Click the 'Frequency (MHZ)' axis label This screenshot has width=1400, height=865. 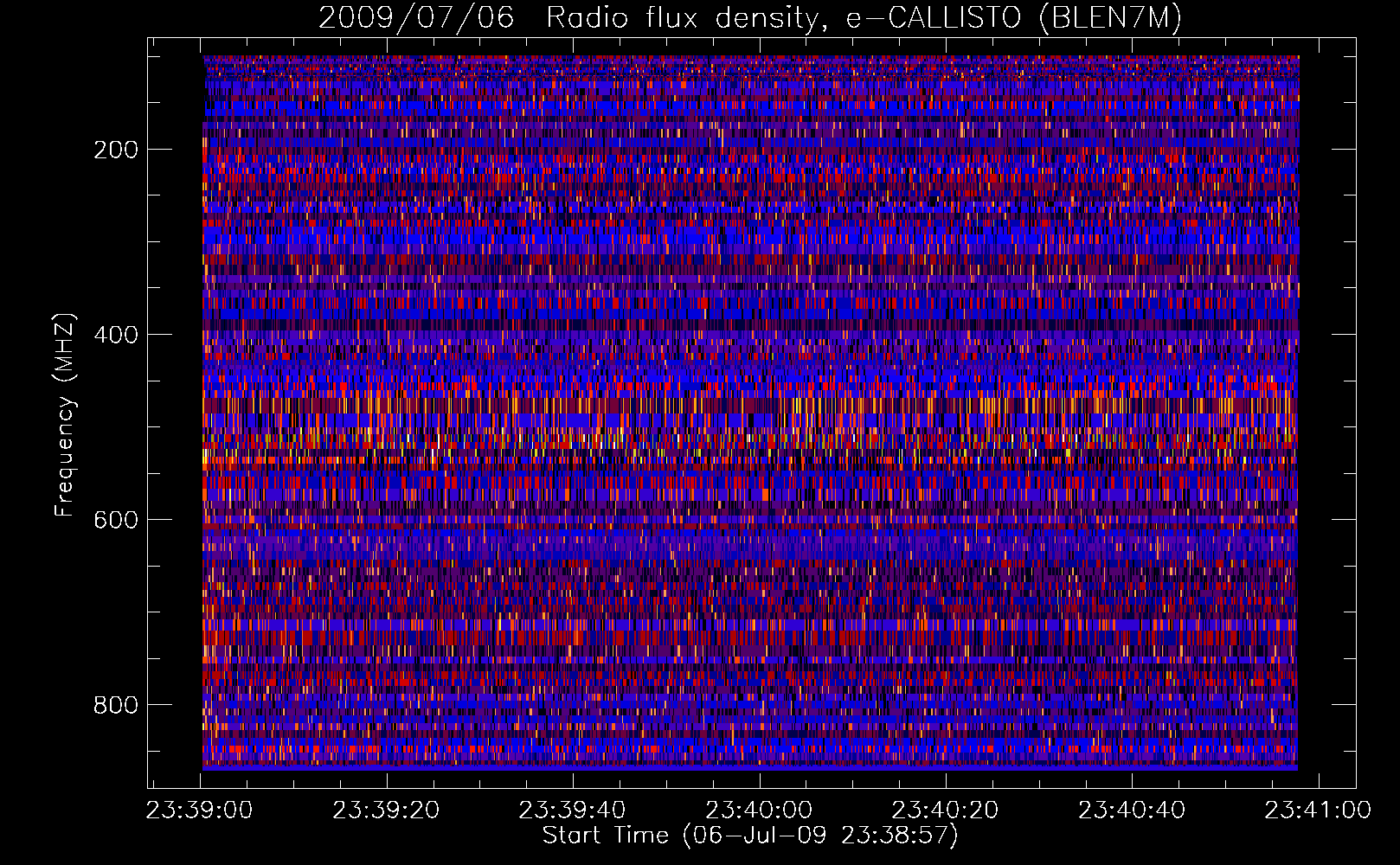click(x=65, y=414)
